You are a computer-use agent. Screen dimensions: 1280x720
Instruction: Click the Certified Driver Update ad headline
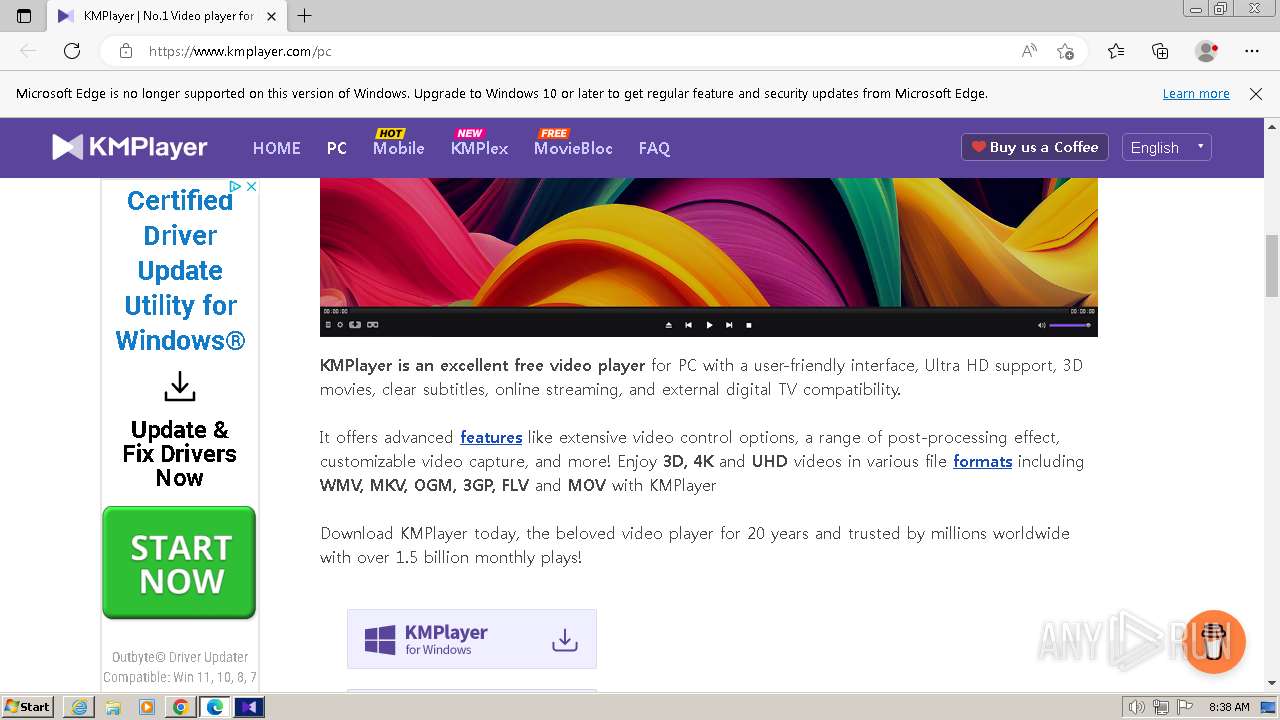(x=180, y=270)
